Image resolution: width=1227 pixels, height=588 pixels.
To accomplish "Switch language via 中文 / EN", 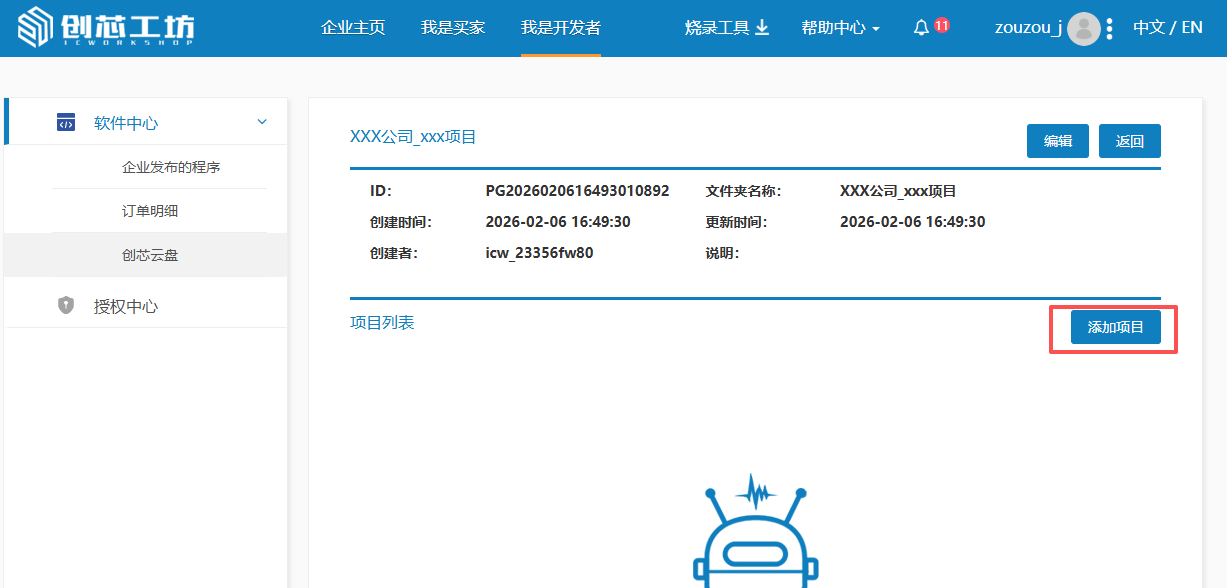I will 1167,28.
